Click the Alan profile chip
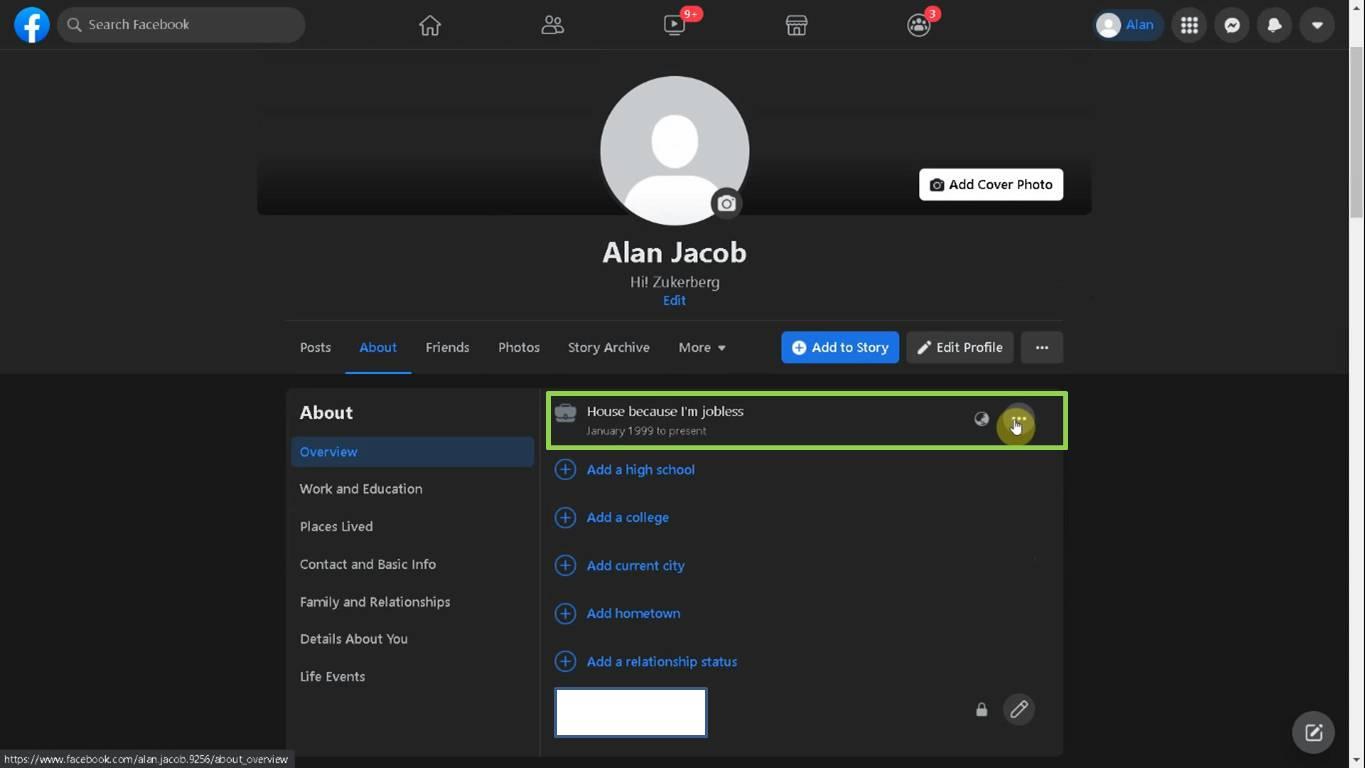Screen dimensions: 1365x768 tap(1128, 25)
